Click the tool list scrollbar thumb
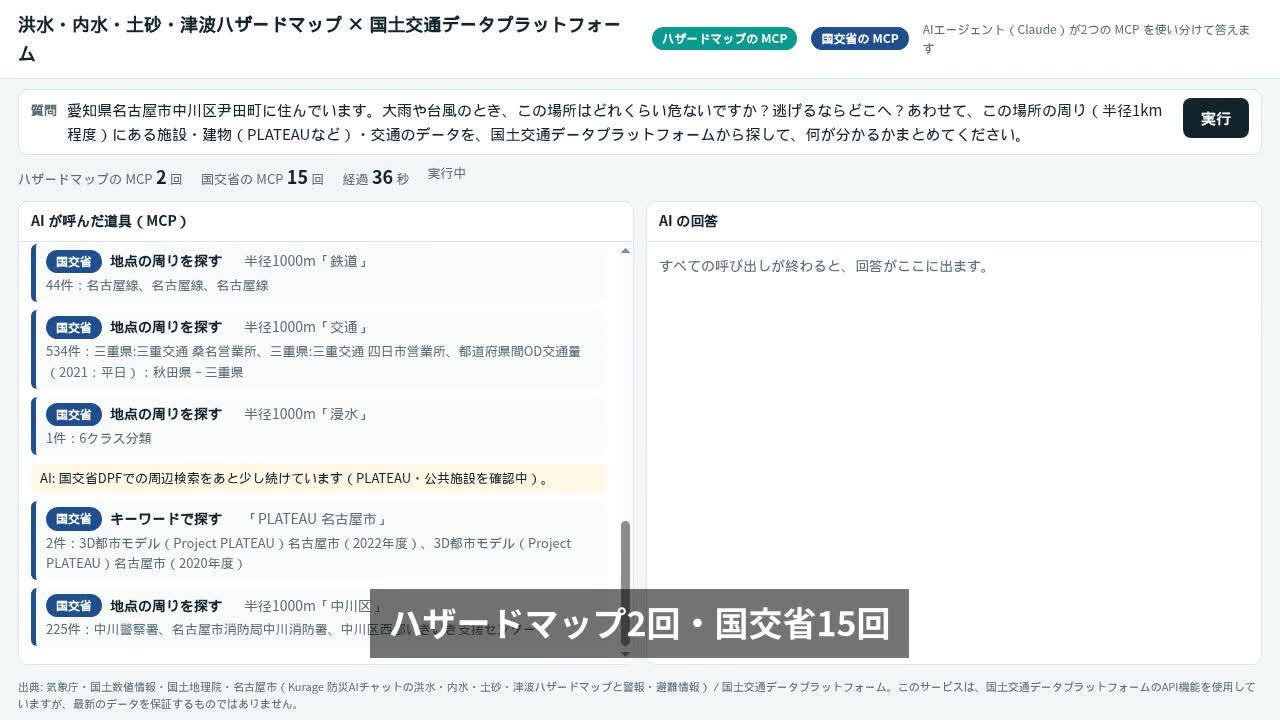Screen dimensions: 1280x720 pyautogui.click(x=626, y=583)
